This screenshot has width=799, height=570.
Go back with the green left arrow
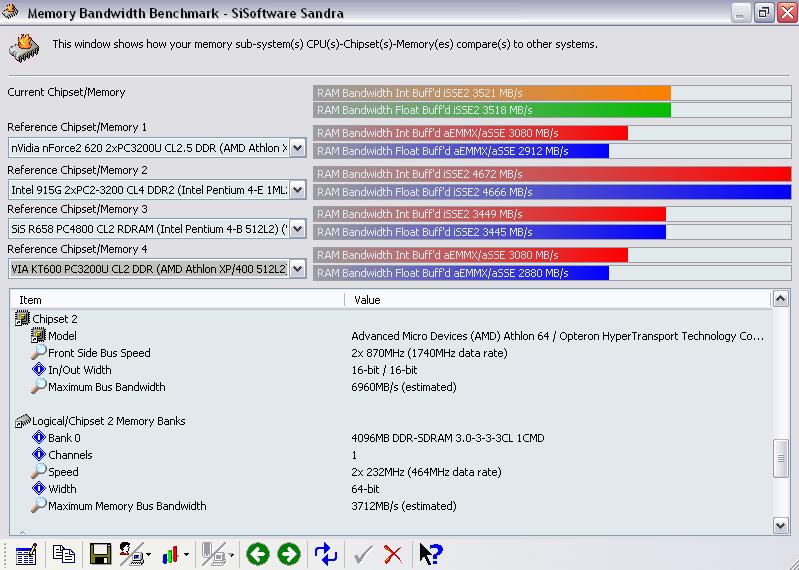[x=258, y=554]
